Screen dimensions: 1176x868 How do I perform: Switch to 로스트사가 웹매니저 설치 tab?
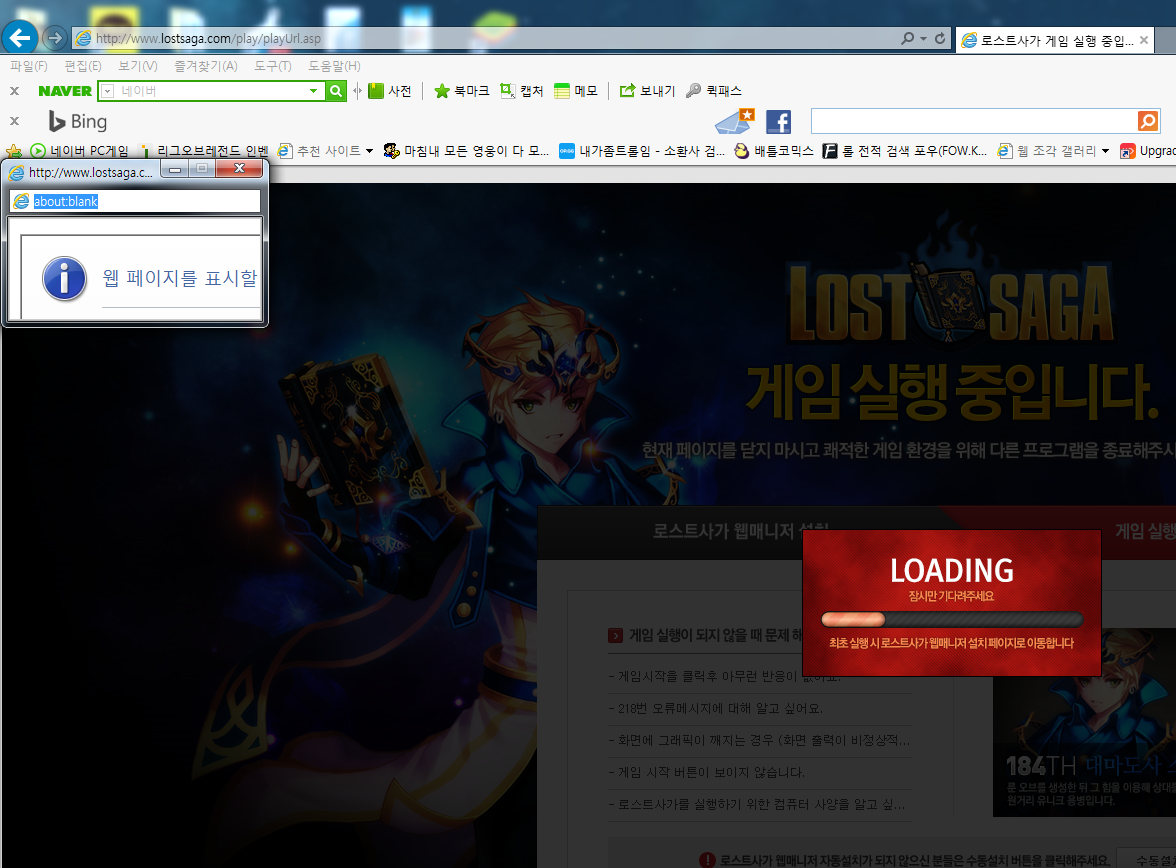[740, 531]
